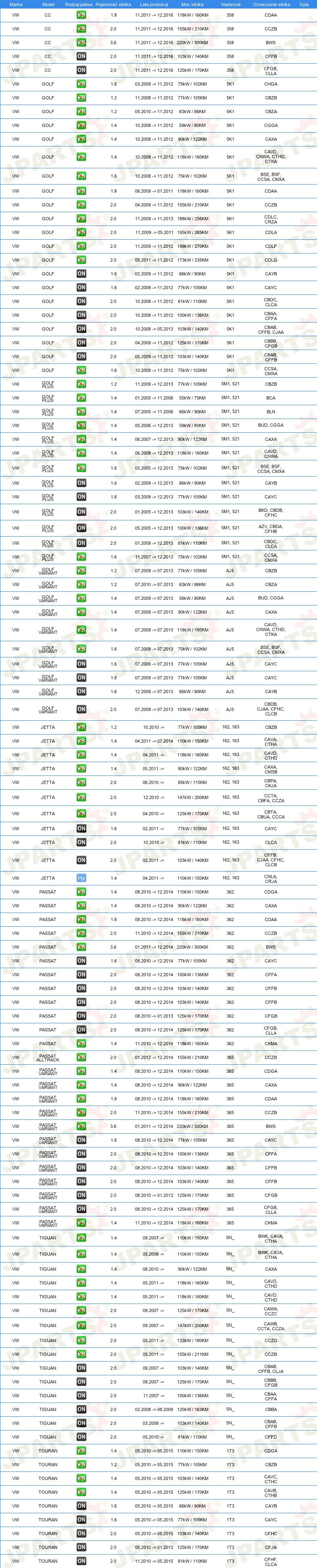Screen dimensions: 317x1568
Task: Click the 04.2011 -> 07.2014 production years cell
Action: [154, 741]
